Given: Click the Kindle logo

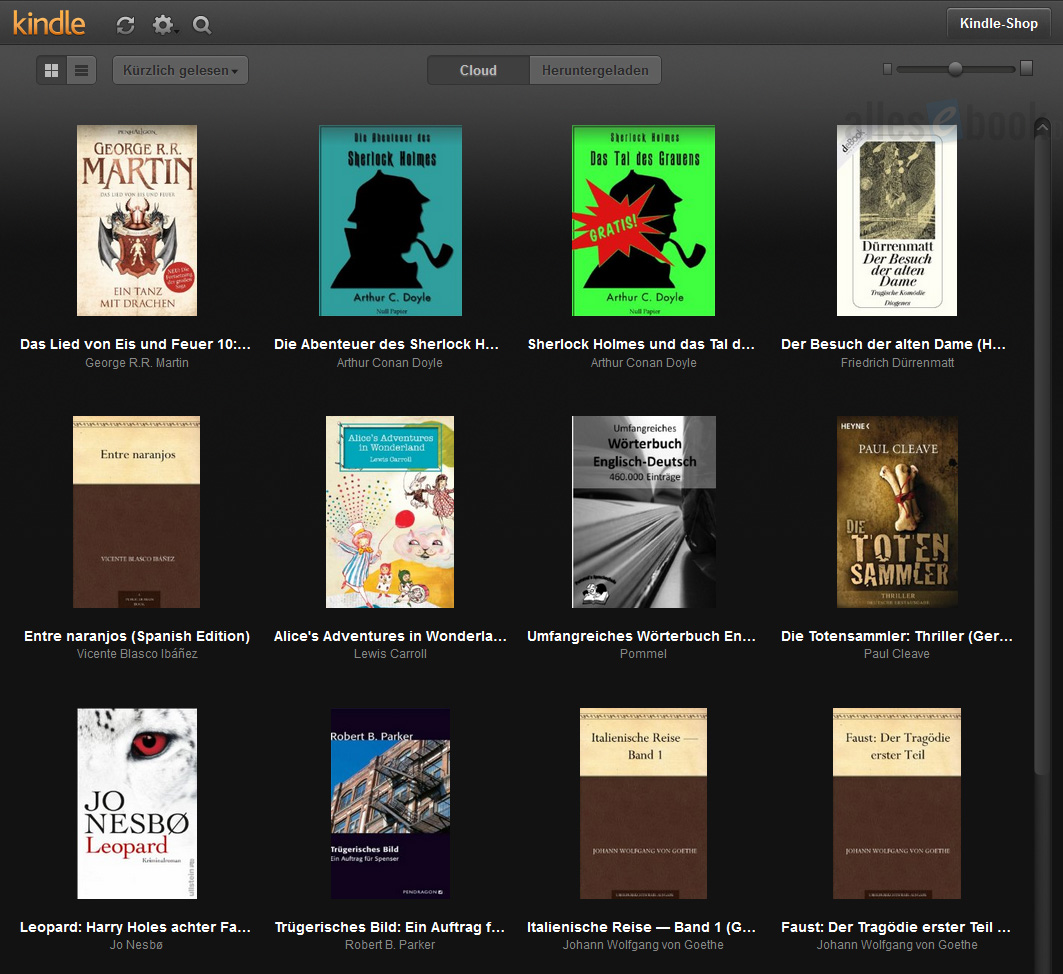Looking at the screenshot, I should click(49, 24).
